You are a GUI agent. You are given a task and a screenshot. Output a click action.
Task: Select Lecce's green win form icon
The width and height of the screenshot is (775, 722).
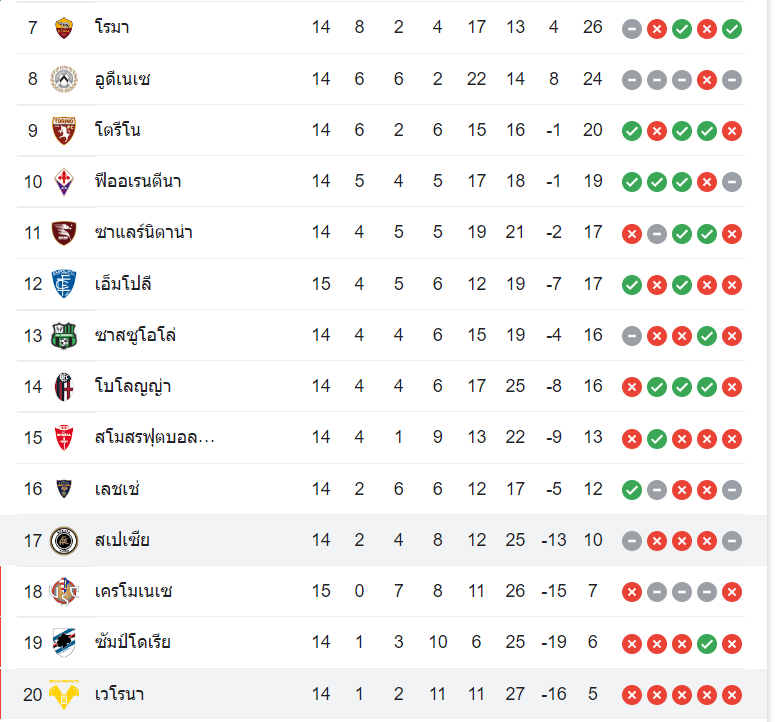632,490
